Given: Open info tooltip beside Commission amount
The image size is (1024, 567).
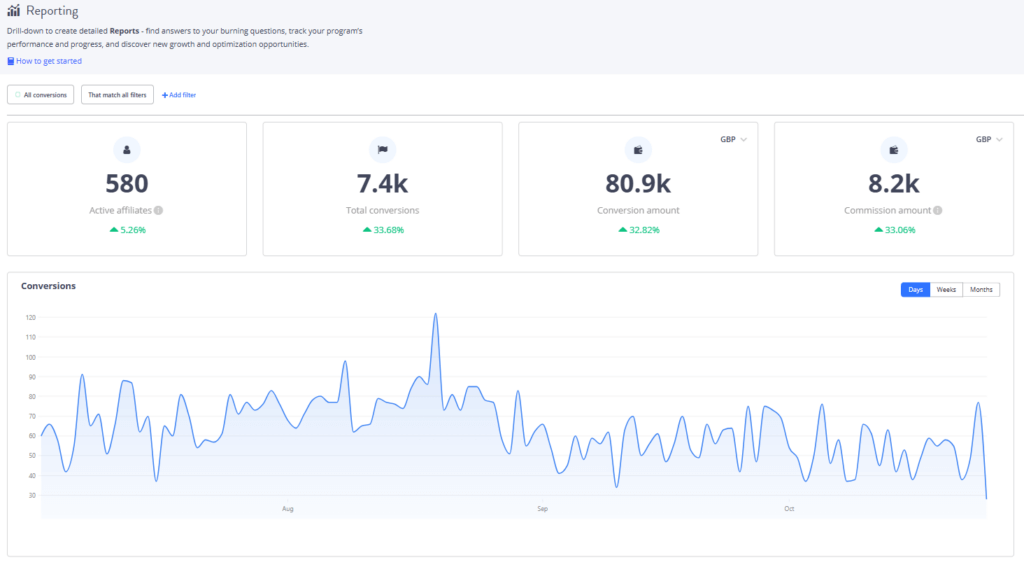Looking at the screenshot, I should (938, 211).
